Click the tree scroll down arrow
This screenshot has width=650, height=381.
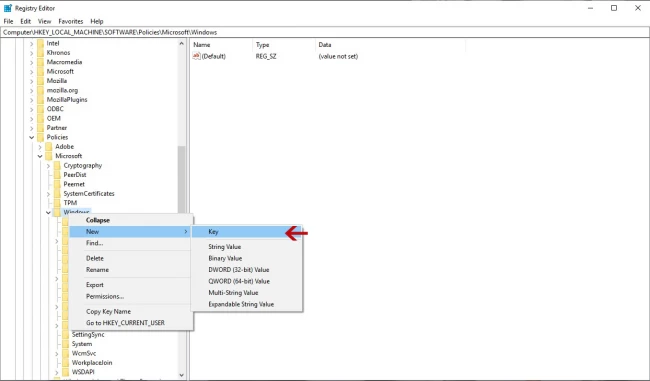[x=182, y=375]
